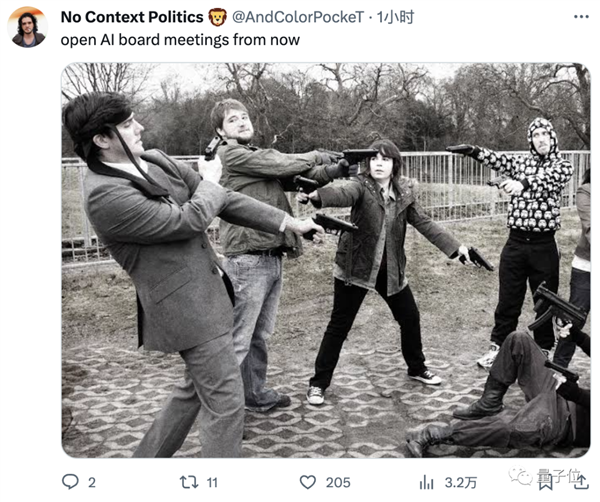
Task: Click the reply count "2"
Action: click(92, 482)
